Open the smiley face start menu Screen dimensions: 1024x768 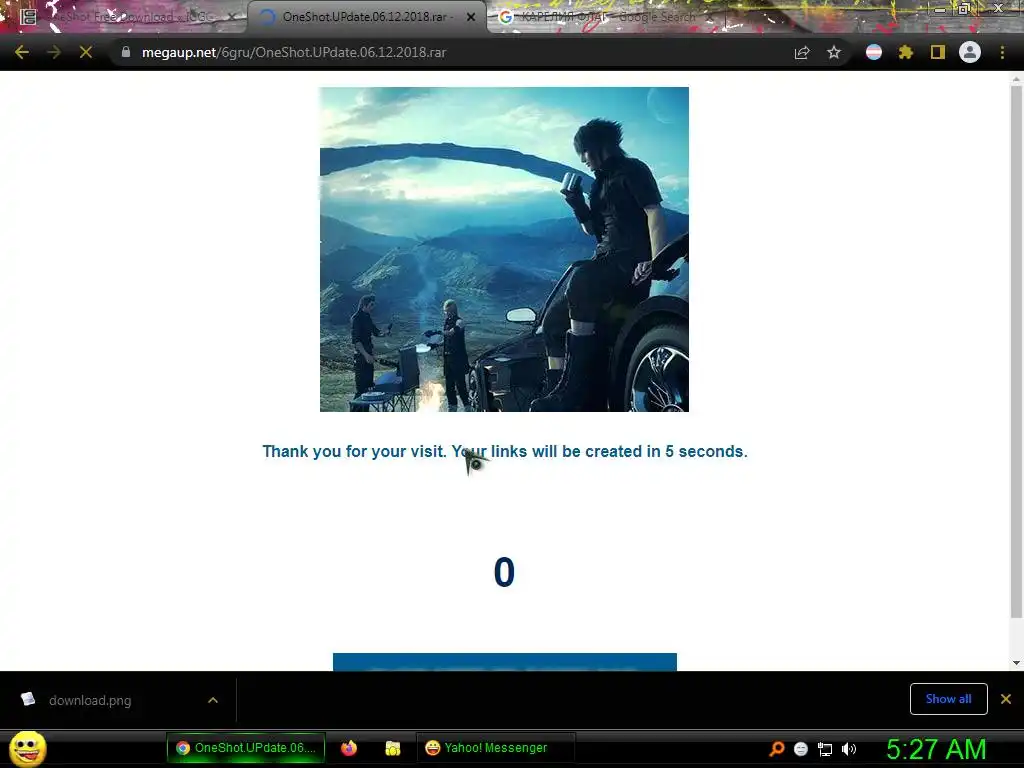click(28, 748)
